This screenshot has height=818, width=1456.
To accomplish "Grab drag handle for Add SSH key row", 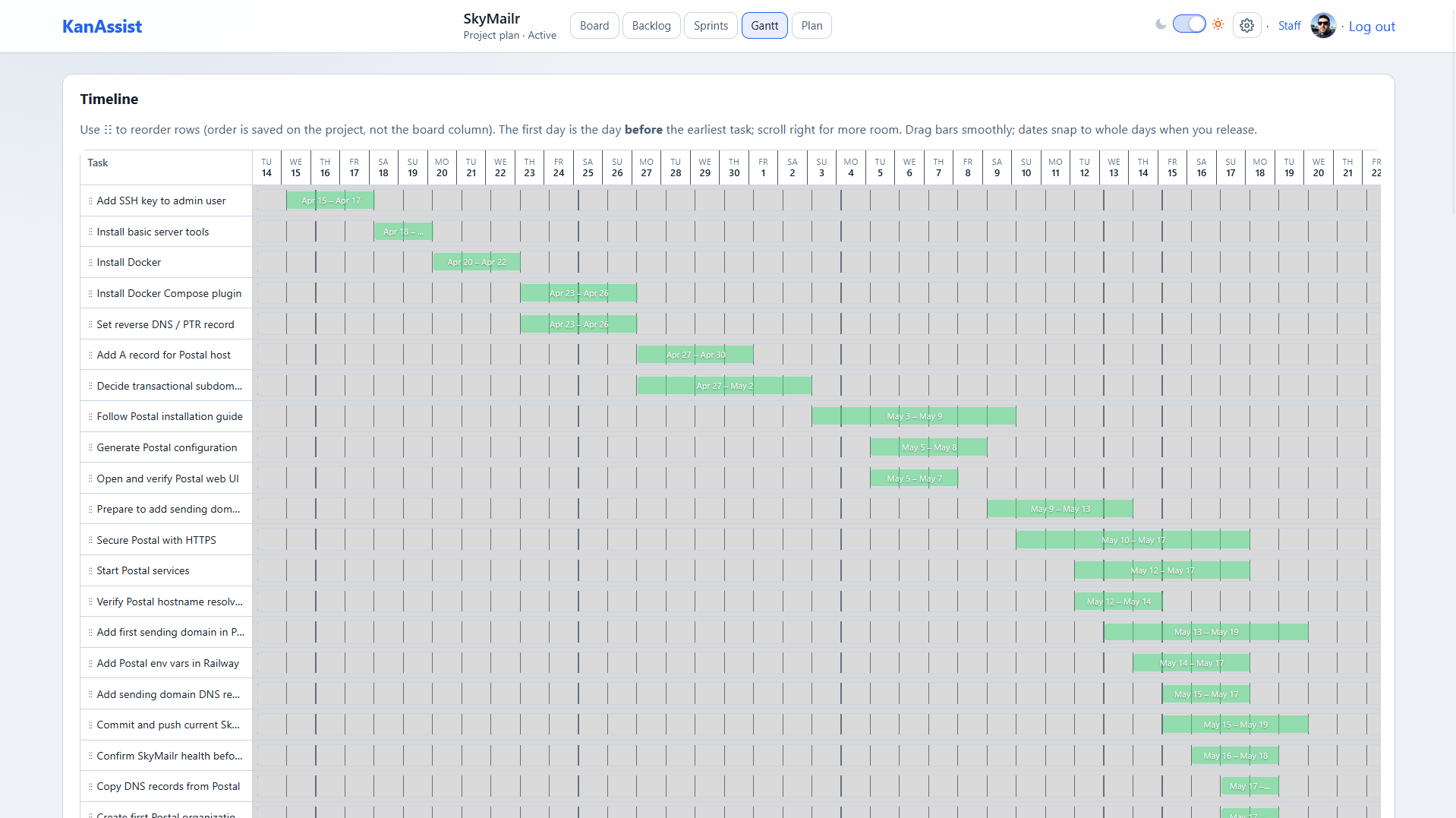I will pyautogui.click(x=90, y=201).
